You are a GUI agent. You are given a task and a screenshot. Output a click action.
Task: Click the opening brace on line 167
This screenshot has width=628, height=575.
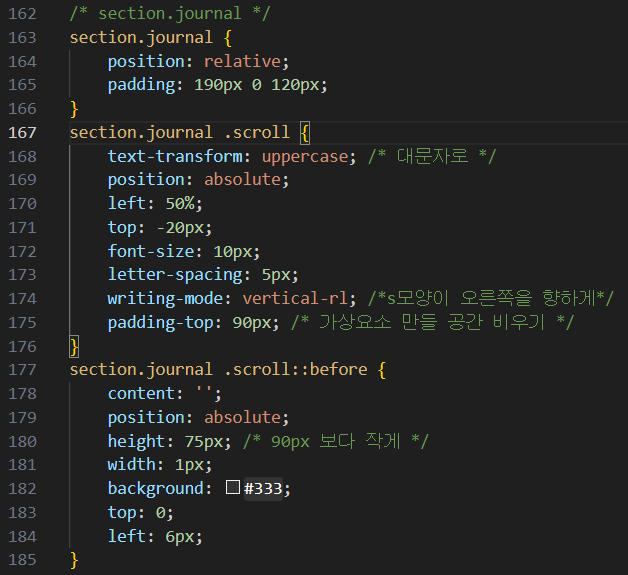pos(305,133)
